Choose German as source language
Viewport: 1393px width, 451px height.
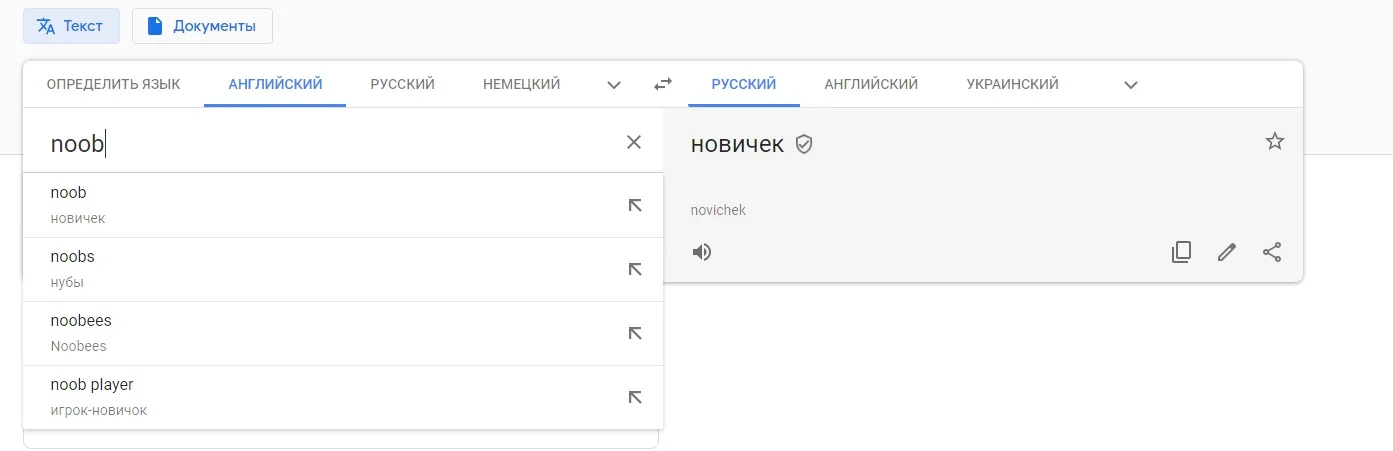pos(521,84)
